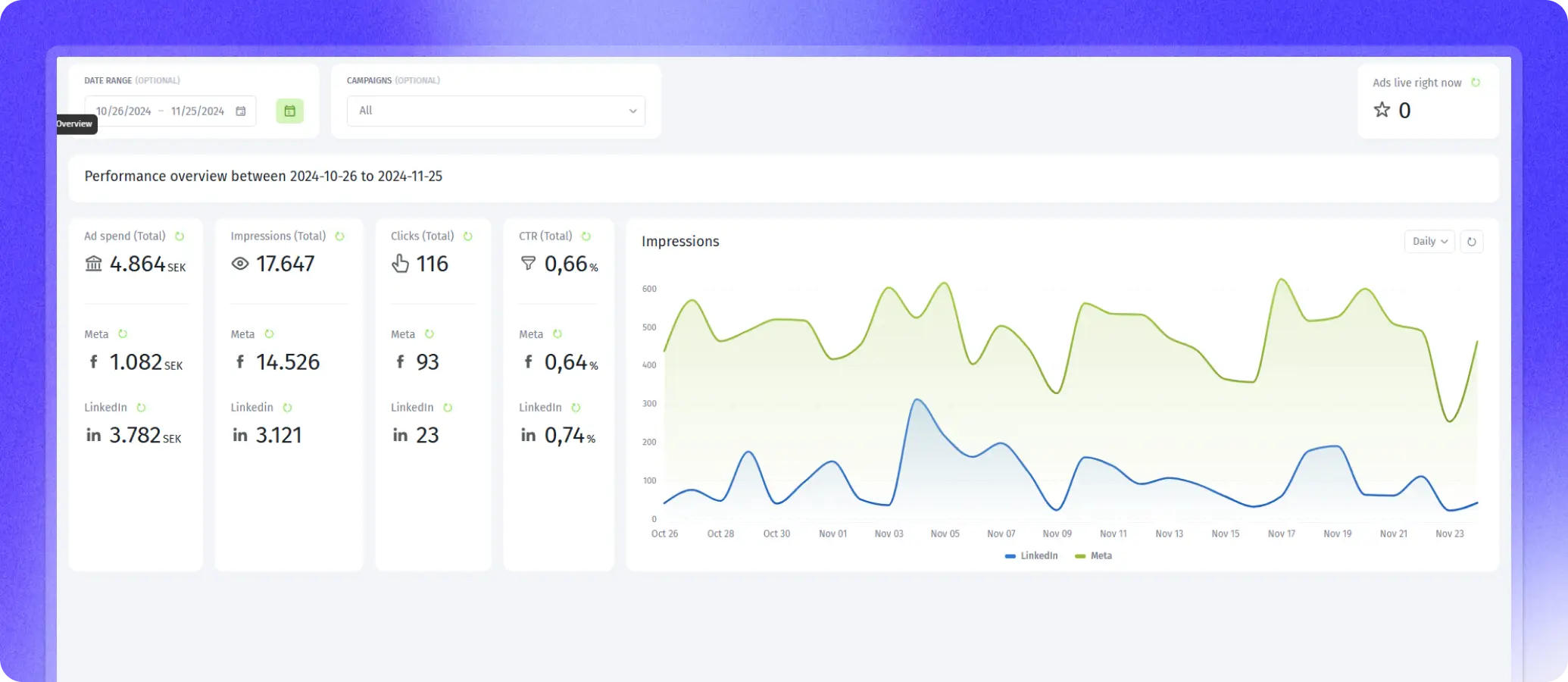Image resolution: width=1568 pixels, height=682 pixels.
Task: Refresh the Impressions (Total) metric
Action: [x=339, y=236]
